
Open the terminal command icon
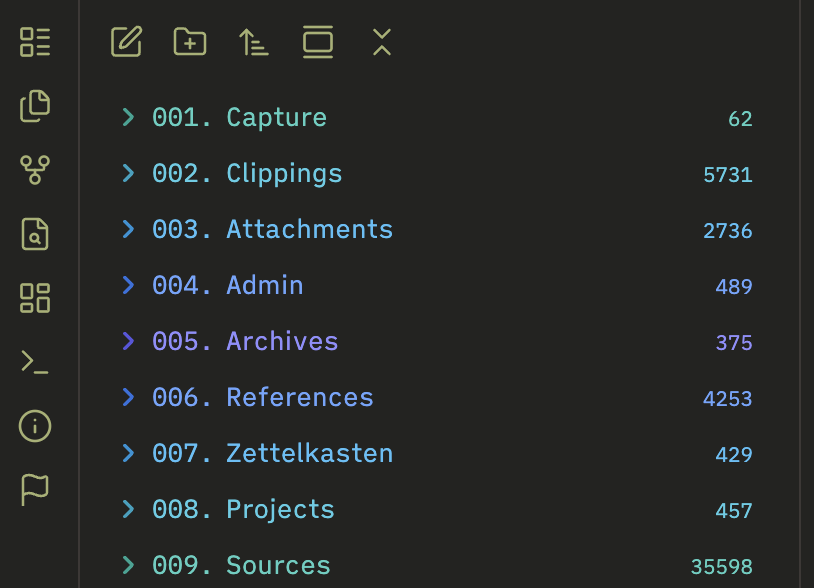coord(35,362)
